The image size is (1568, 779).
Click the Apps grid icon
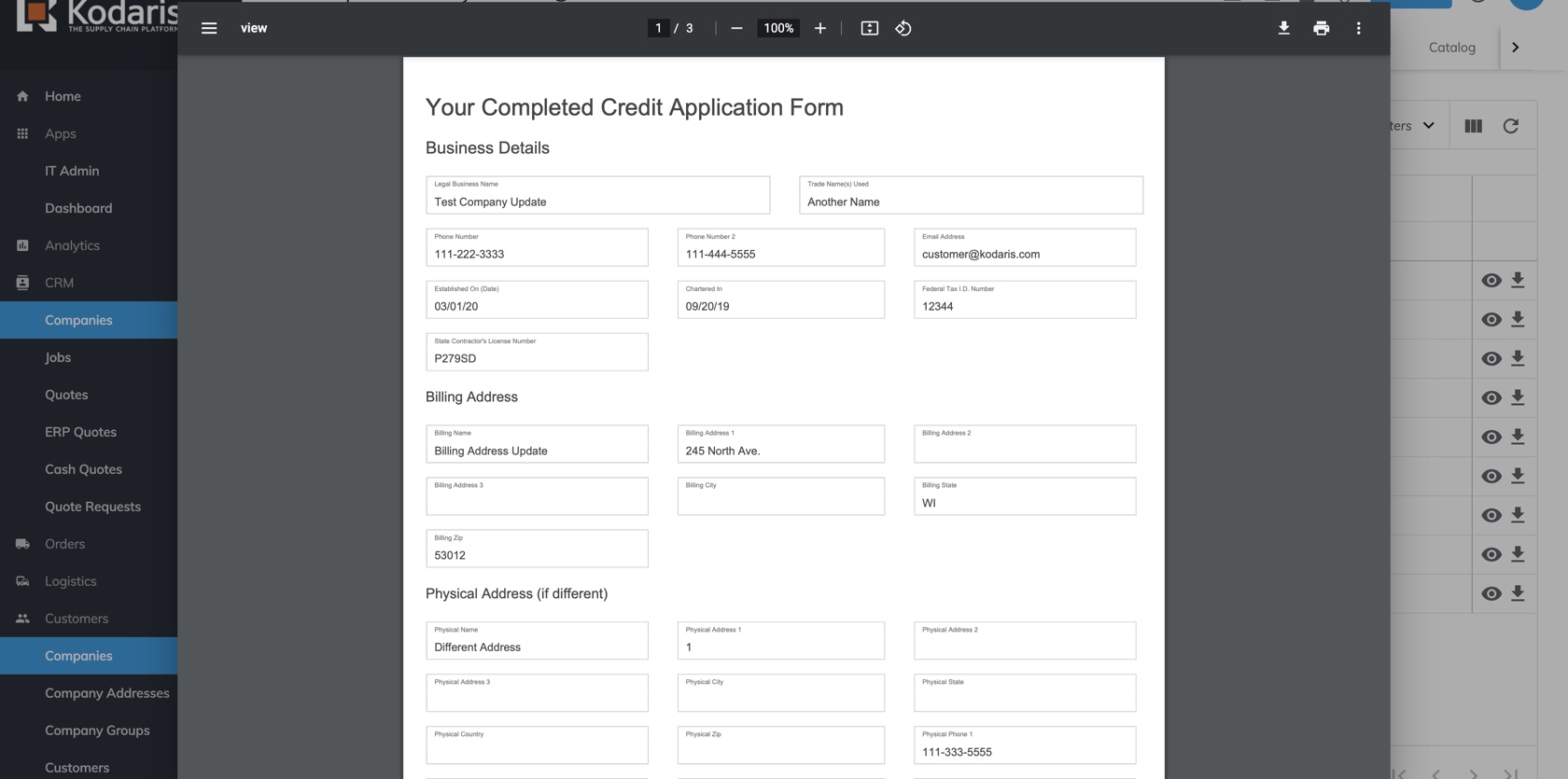[22, 133]
